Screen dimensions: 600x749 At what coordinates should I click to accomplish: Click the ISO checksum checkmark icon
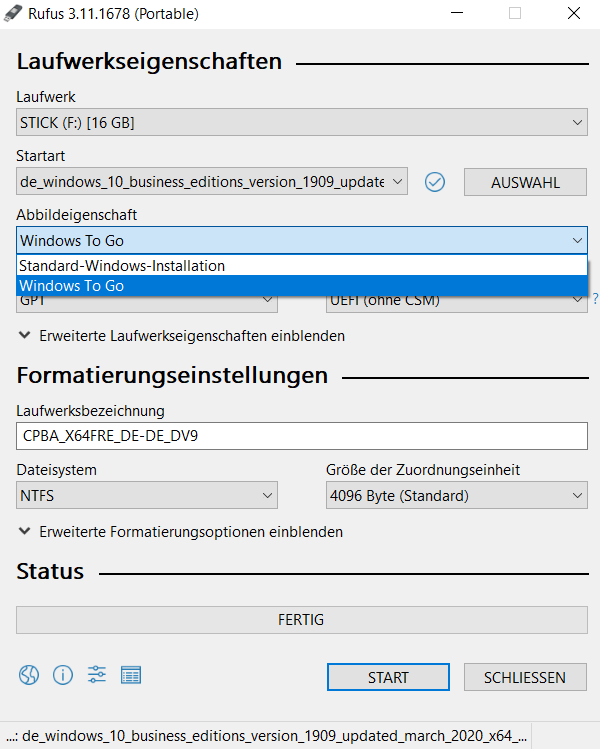(x=435, y=182)
